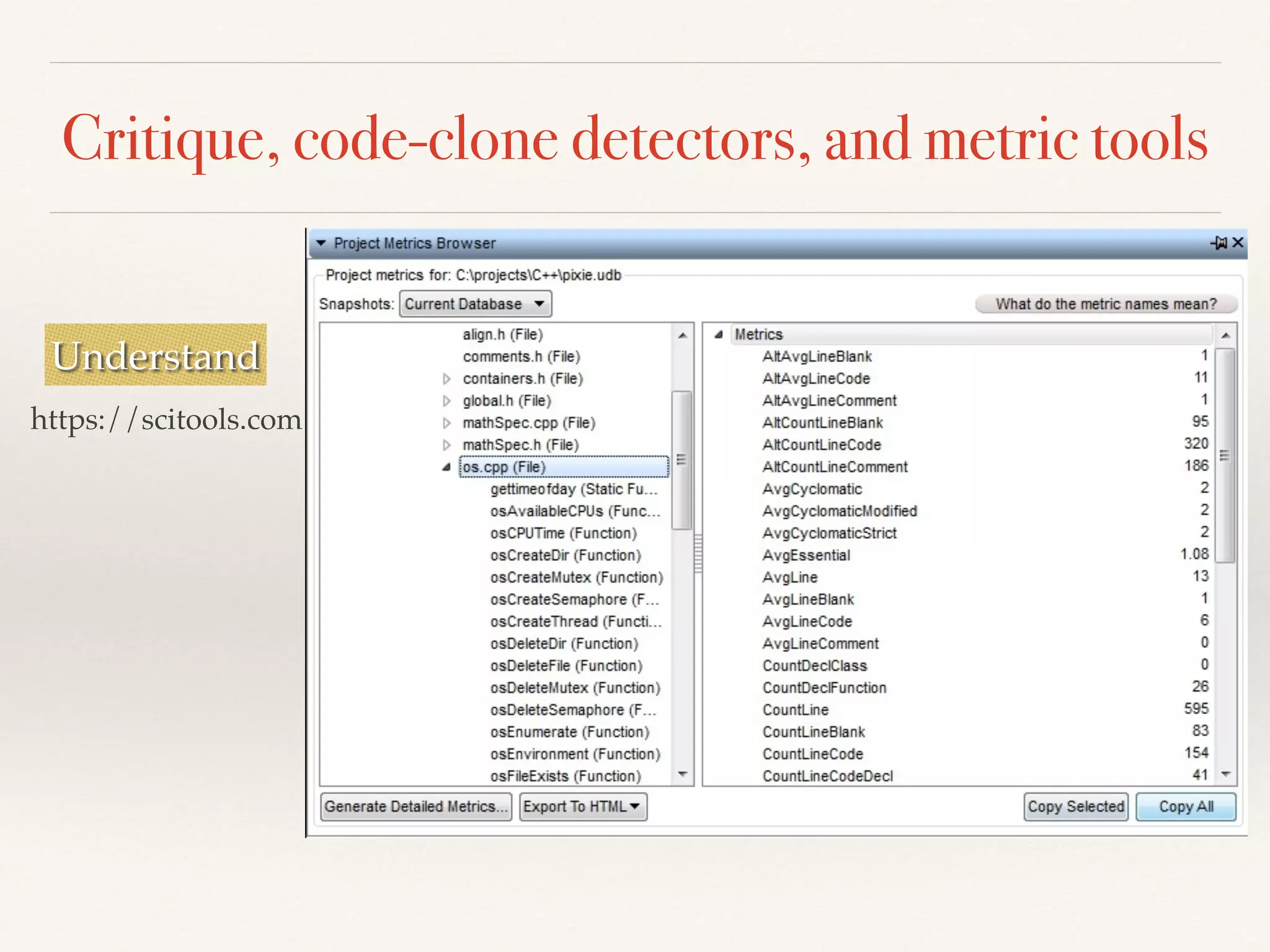Collapse the os.cpp file node
Screen dimensions: 1270x952
(446, 467)
